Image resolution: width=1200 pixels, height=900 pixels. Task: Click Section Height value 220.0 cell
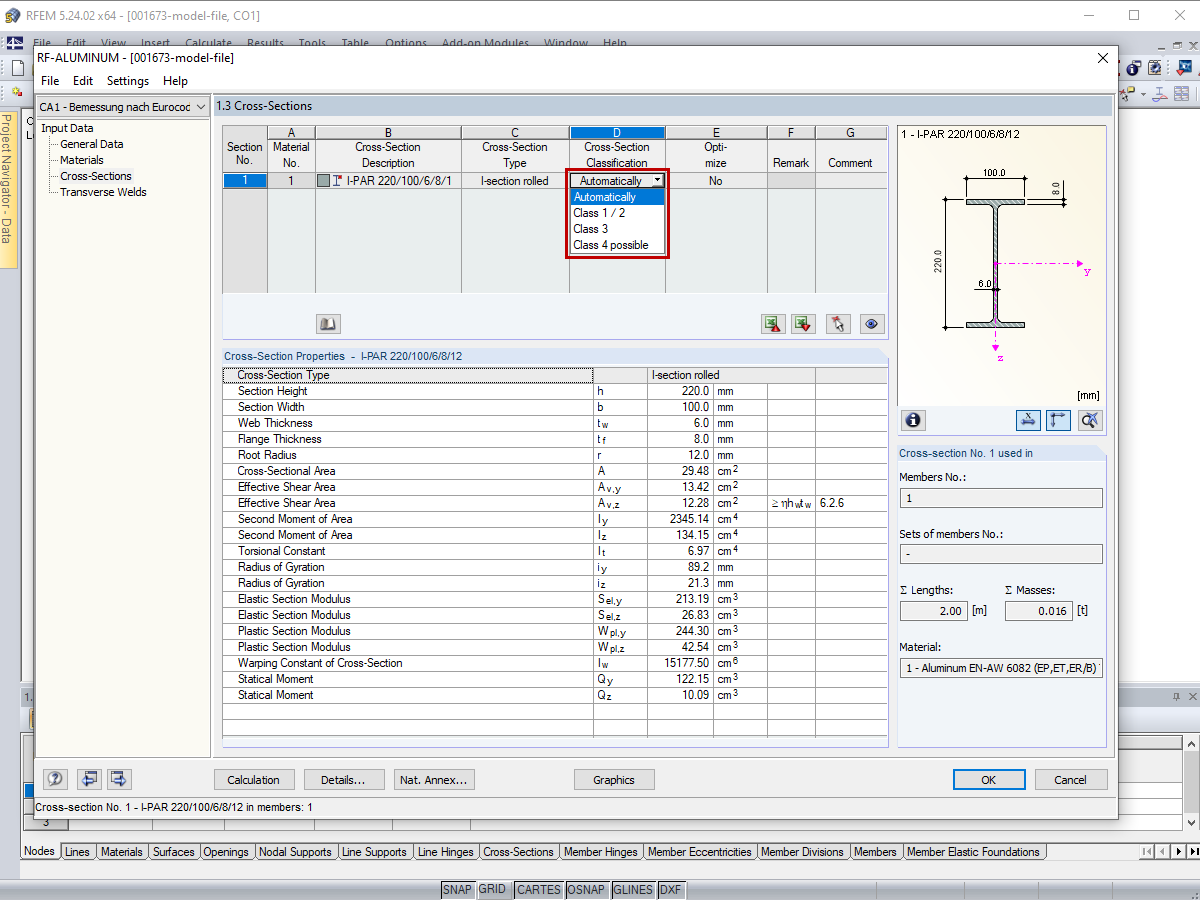[680, 391]
